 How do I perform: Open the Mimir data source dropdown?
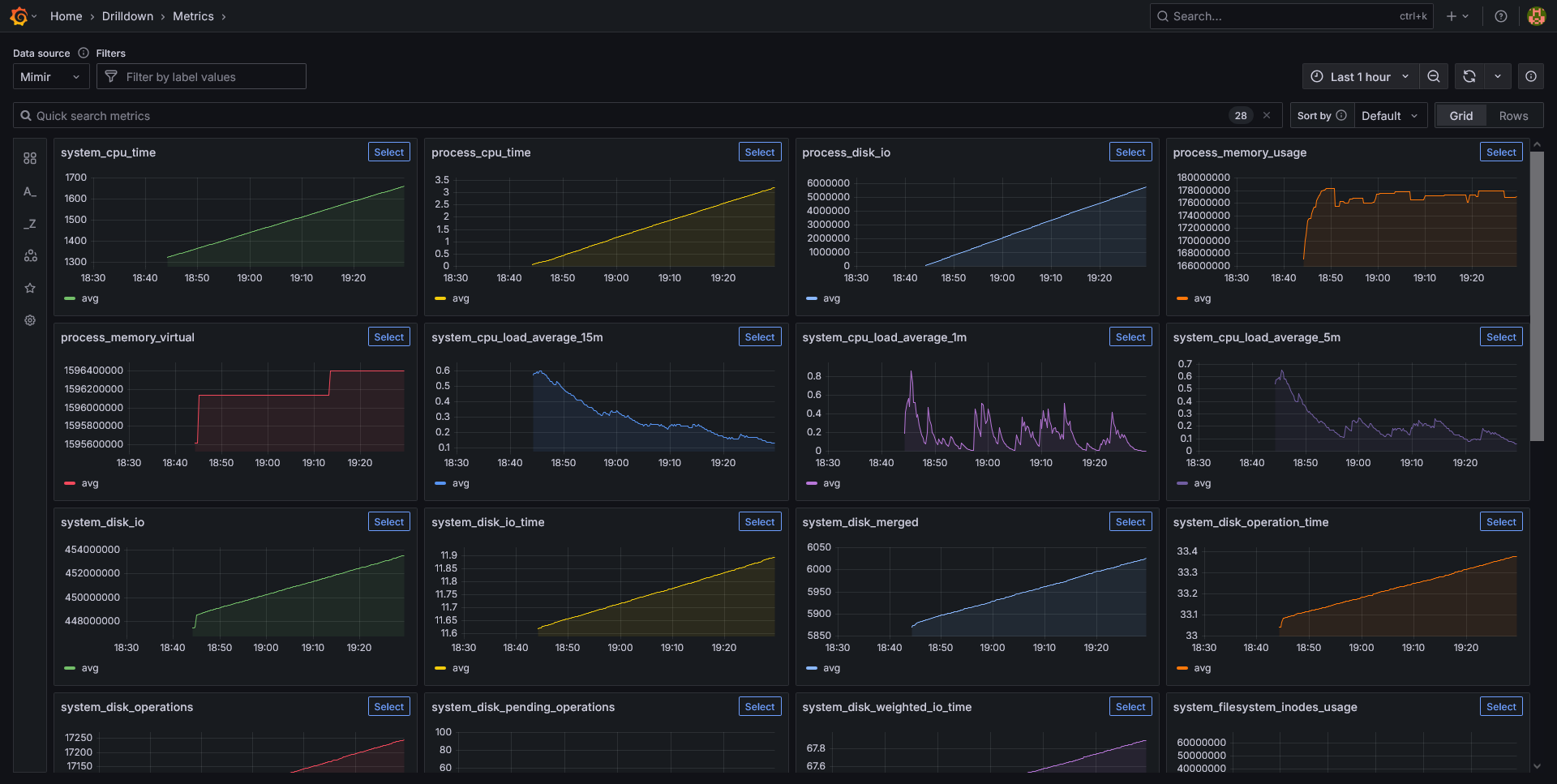point(49,77)
